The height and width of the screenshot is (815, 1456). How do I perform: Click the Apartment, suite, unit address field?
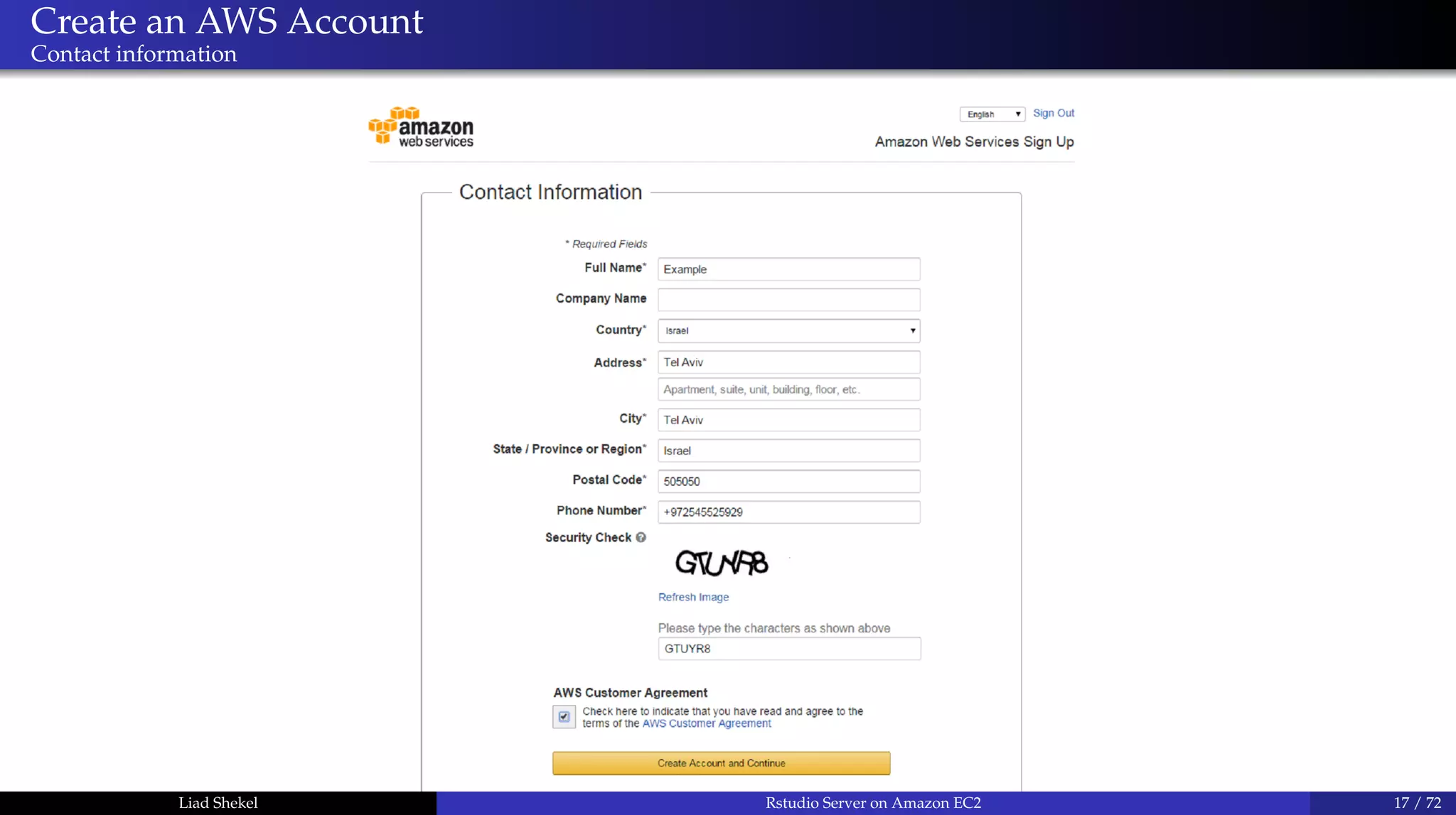pos(788,389)
